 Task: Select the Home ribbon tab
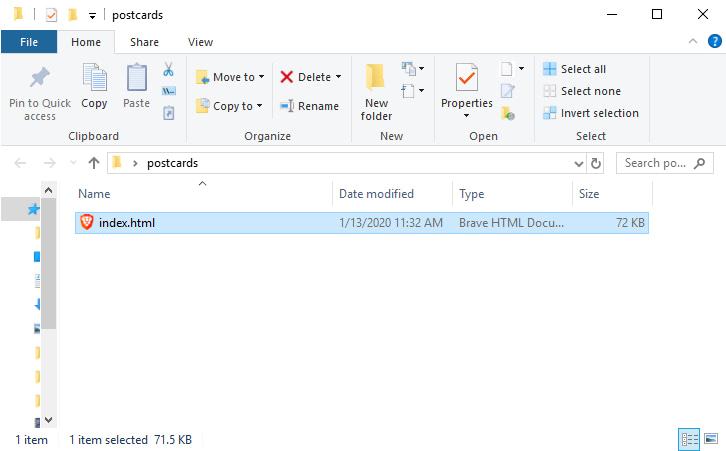(x=86, y=42)
